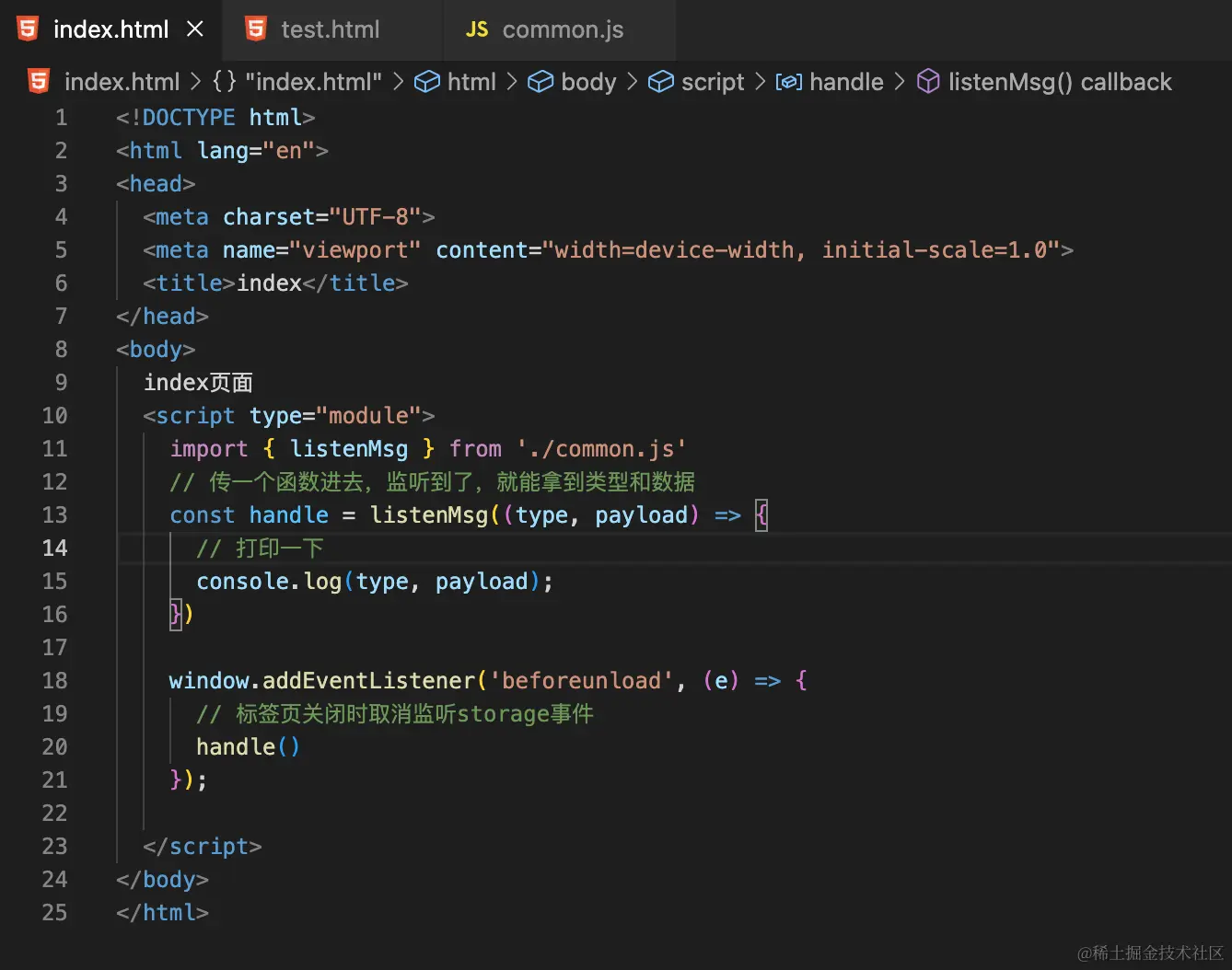Switch to the index.html tab

[x=110, y=29]
